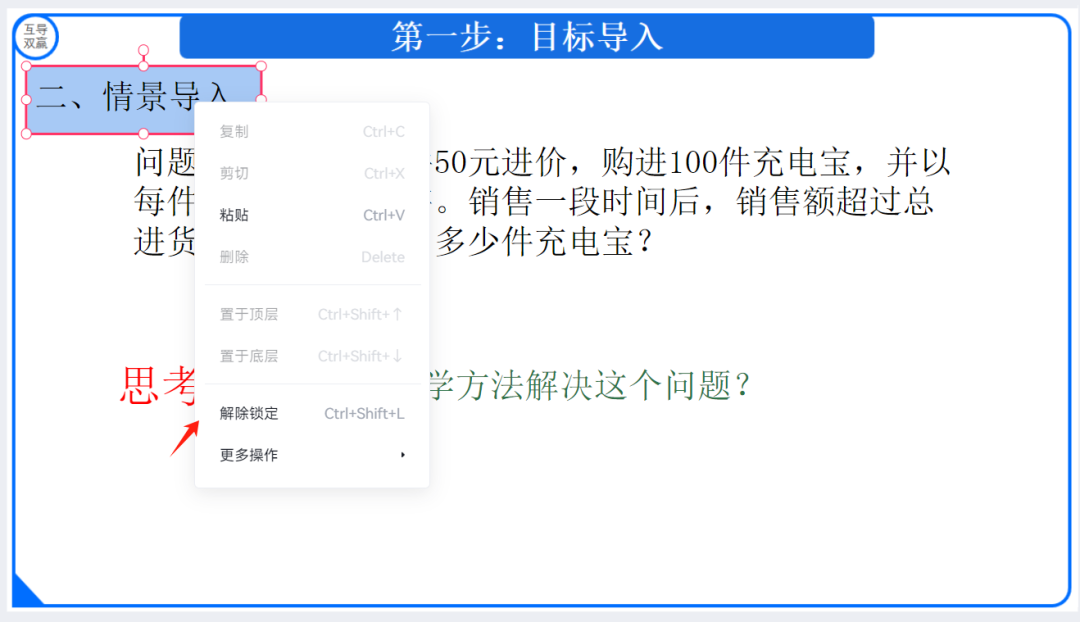Click the 复制 context menu entry
Image resolution: width=1080 pixels, height=622 pixels.
click(232, 130)
